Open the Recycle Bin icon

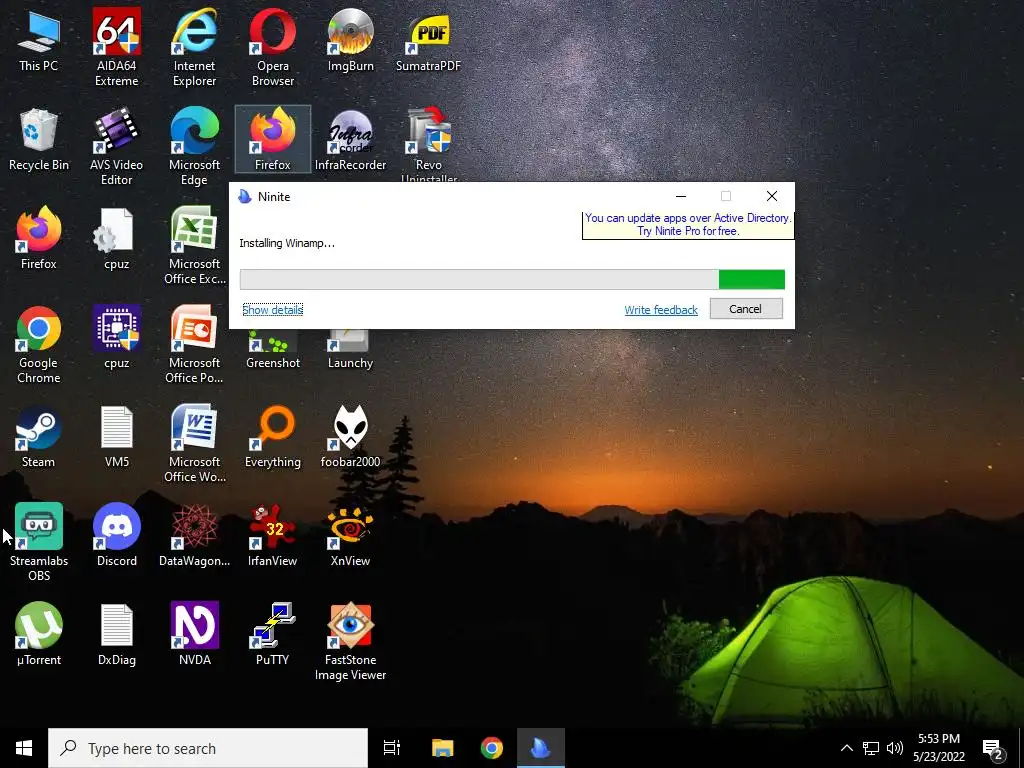click(39, 140)
